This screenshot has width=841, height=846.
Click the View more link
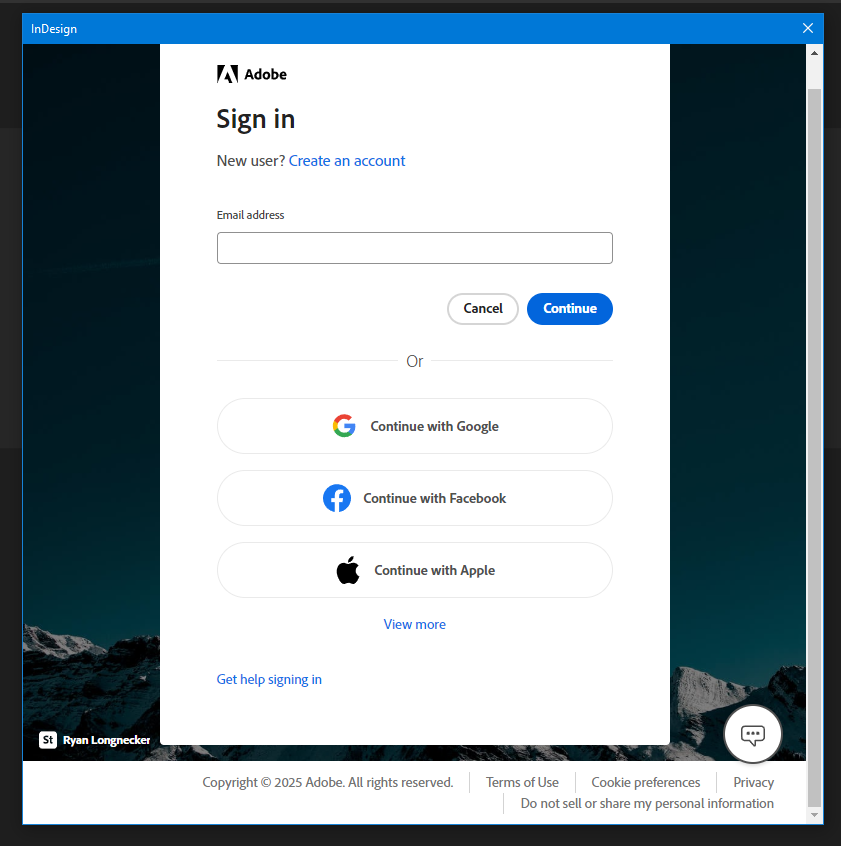coord(414,624)
